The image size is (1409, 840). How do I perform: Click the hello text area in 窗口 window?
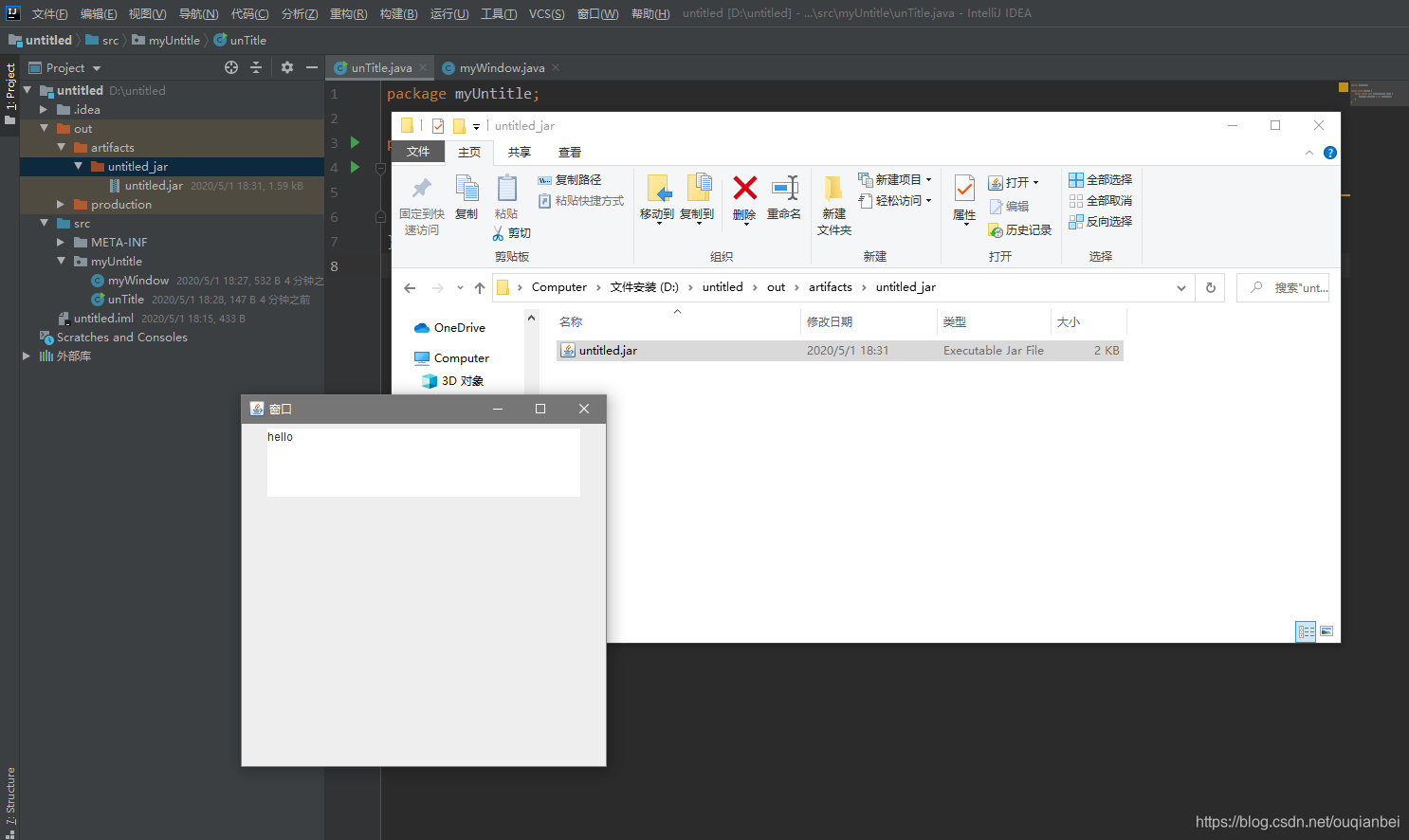424,463
